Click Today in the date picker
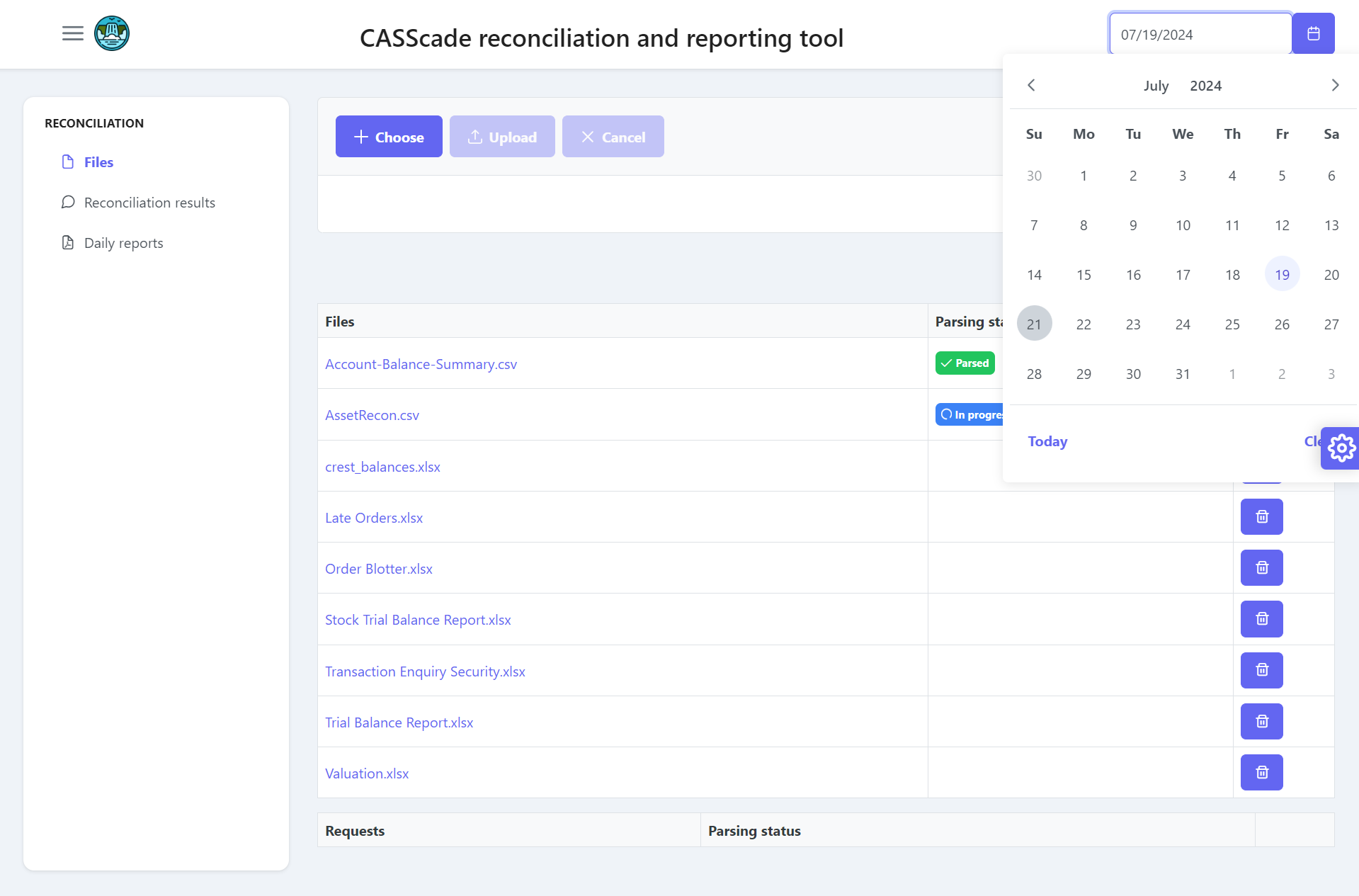 [x=1047, y=441]
